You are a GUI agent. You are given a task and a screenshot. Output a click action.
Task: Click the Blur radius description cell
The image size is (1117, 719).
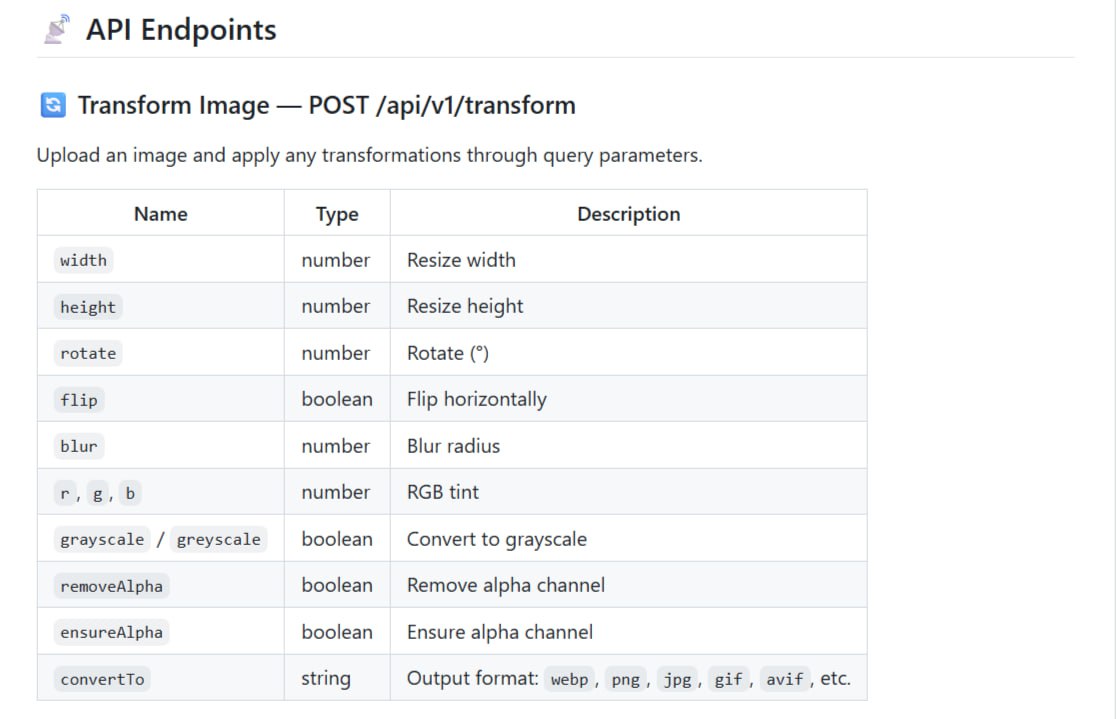point(453,446)
